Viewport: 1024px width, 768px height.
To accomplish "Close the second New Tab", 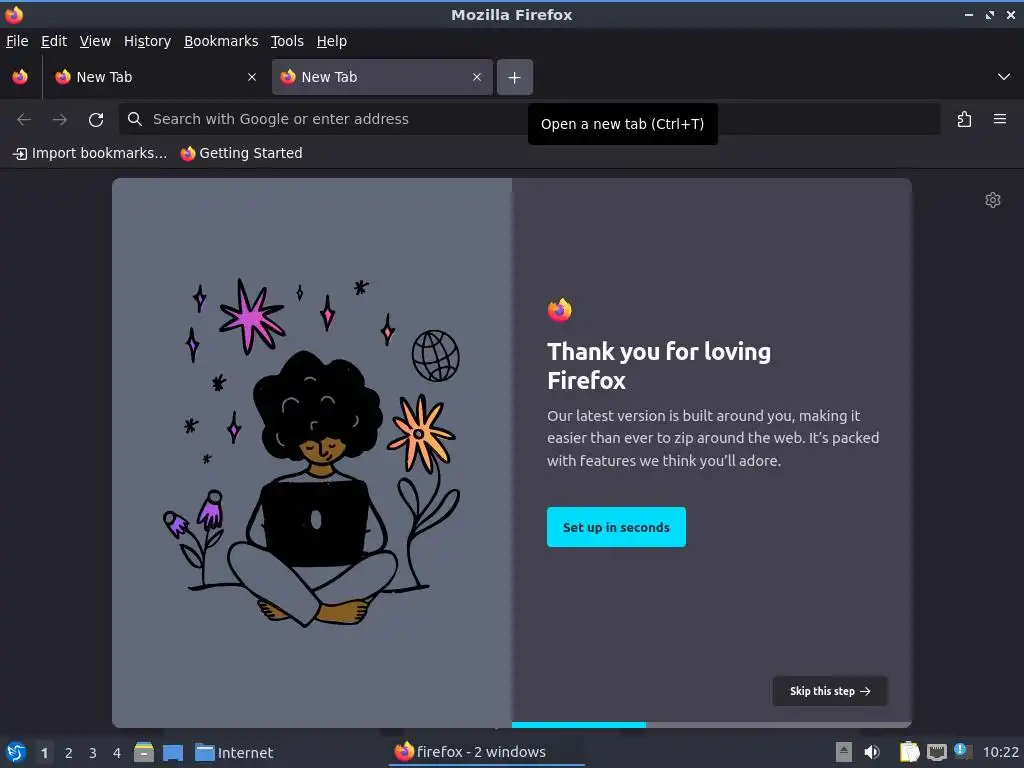I will tap(477, 77).
